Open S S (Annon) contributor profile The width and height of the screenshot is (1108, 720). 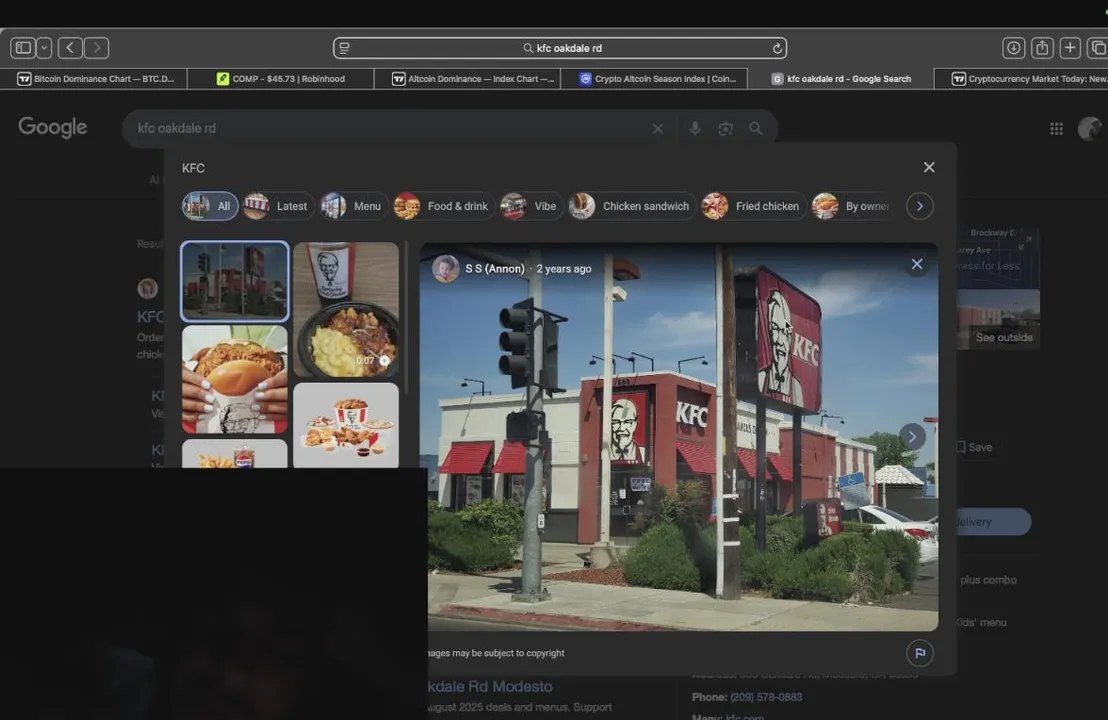[495, 268]
